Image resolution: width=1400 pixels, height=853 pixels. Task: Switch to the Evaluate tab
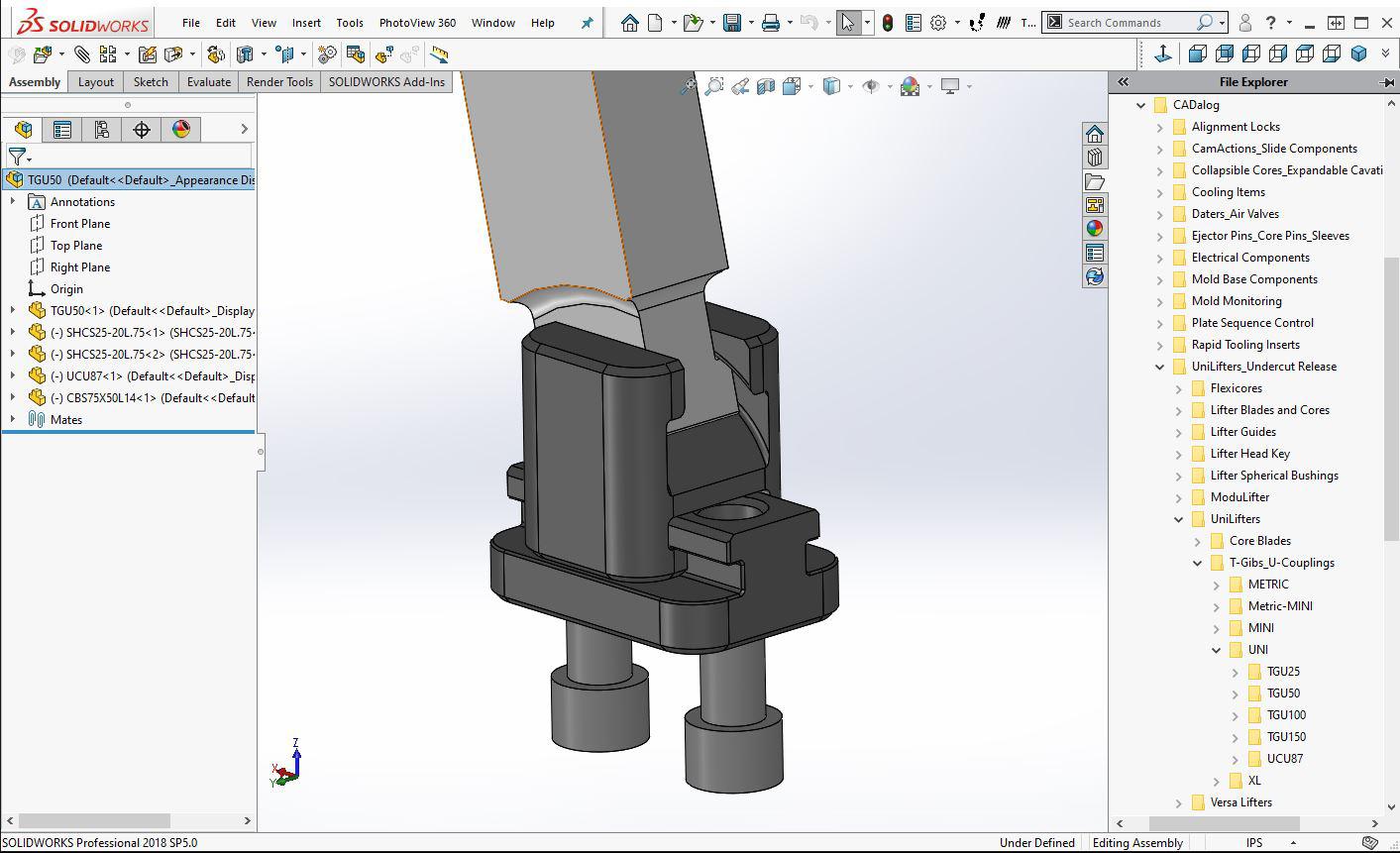209,82
